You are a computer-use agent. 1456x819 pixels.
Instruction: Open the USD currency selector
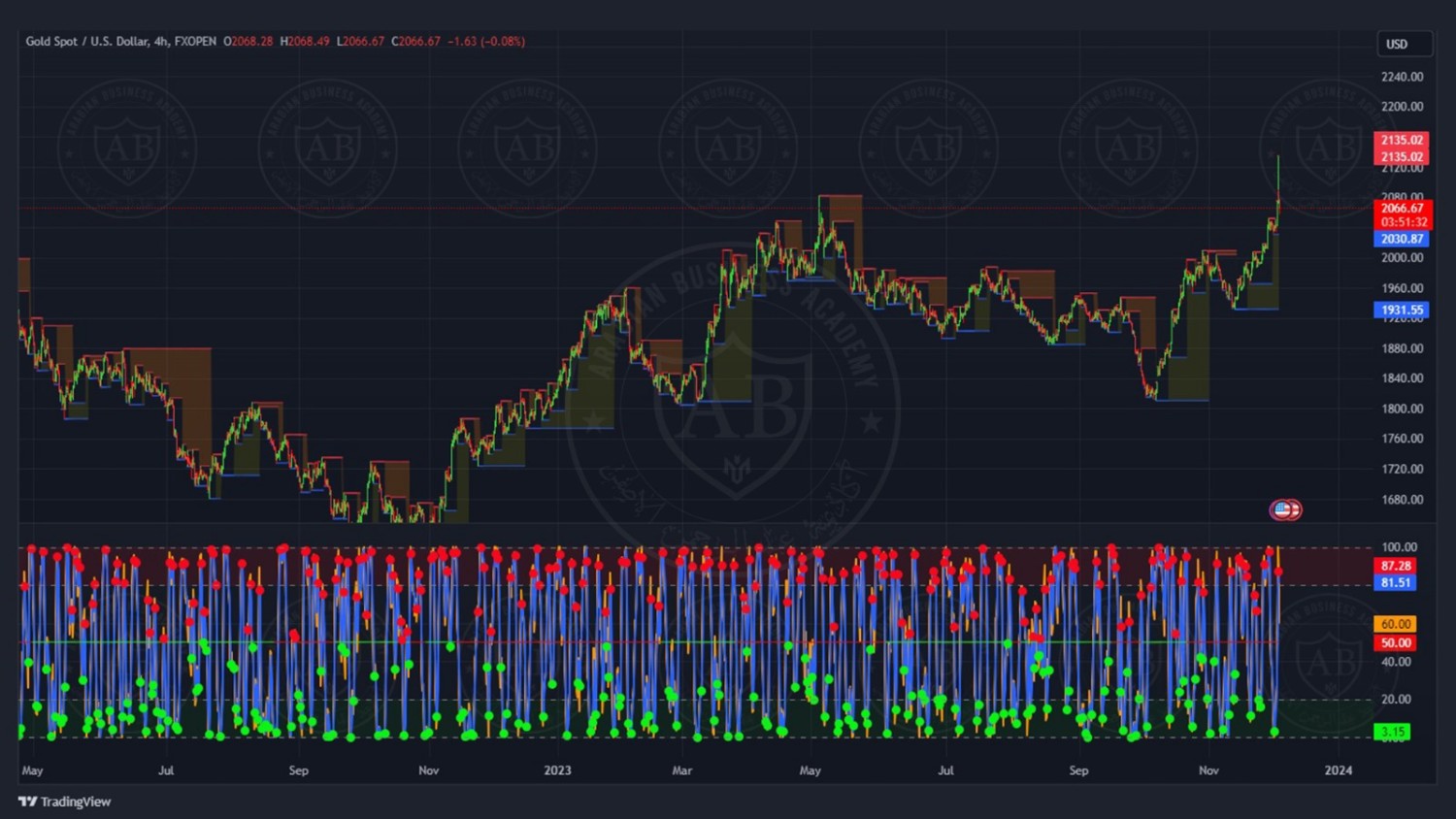click(1404, 44)
